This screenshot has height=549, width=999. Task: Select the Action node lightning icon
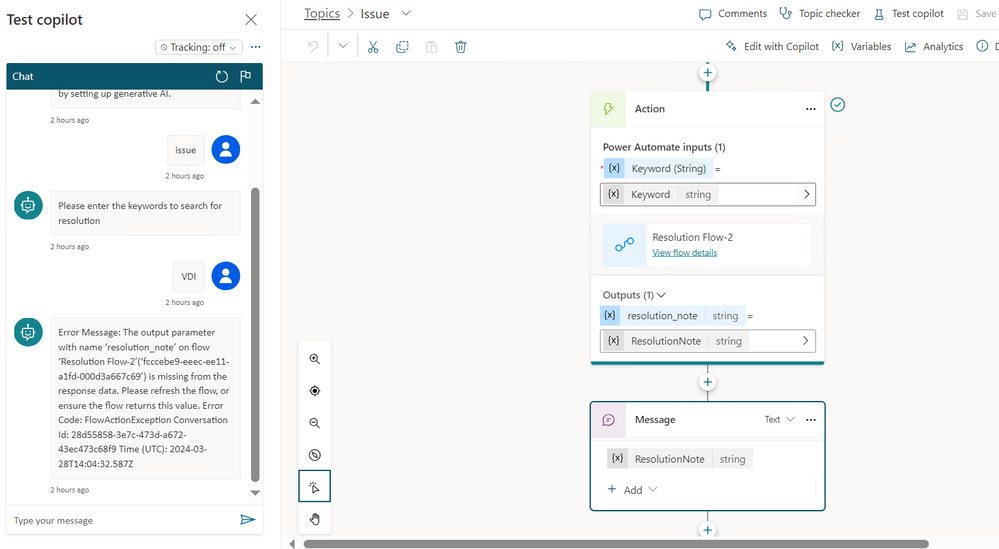pos(608,109)
